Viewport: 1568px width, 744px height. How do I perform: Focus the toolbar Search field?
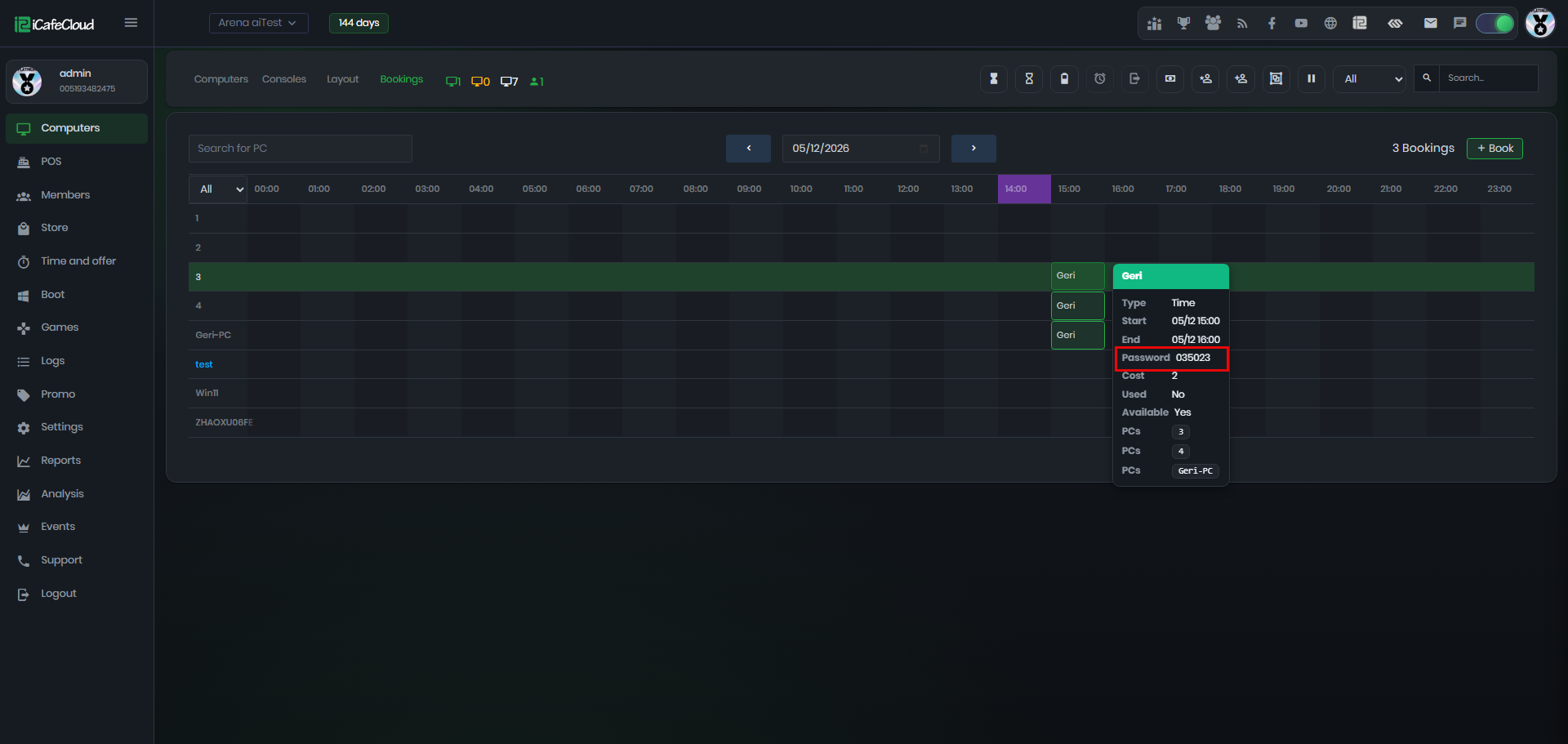[1488, 78]
